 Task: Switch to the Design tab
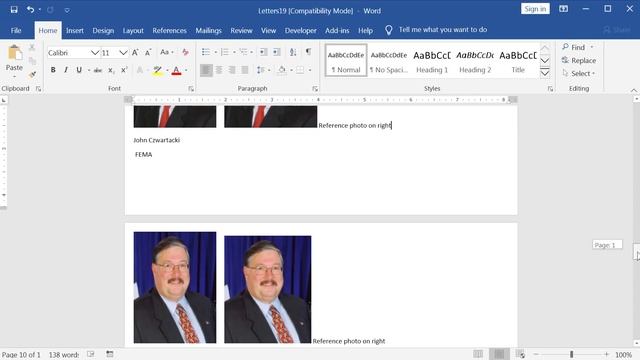(103, 31)
